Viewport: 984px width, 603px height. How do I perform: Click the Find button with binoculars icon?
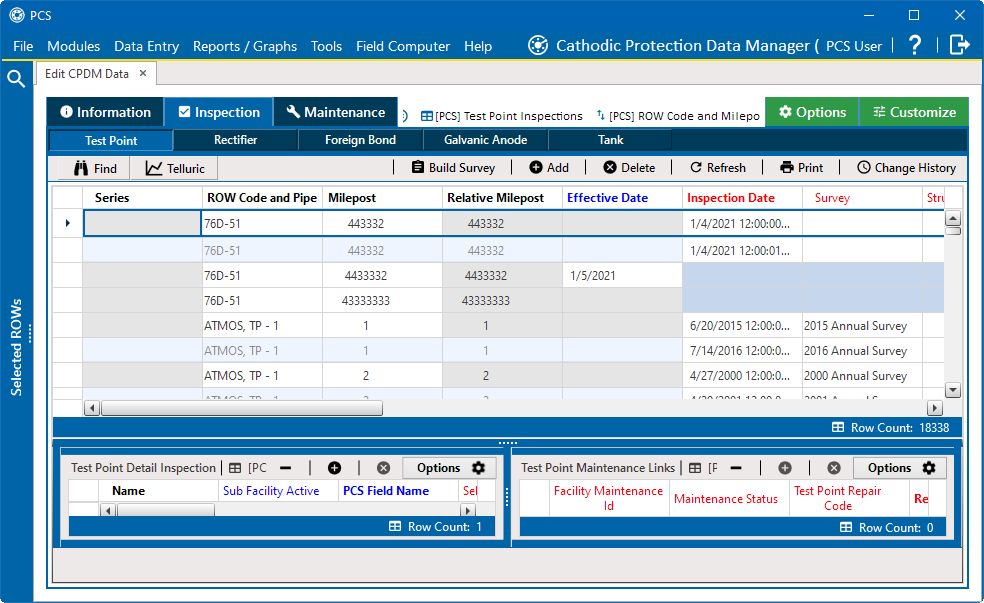point(95,168)
